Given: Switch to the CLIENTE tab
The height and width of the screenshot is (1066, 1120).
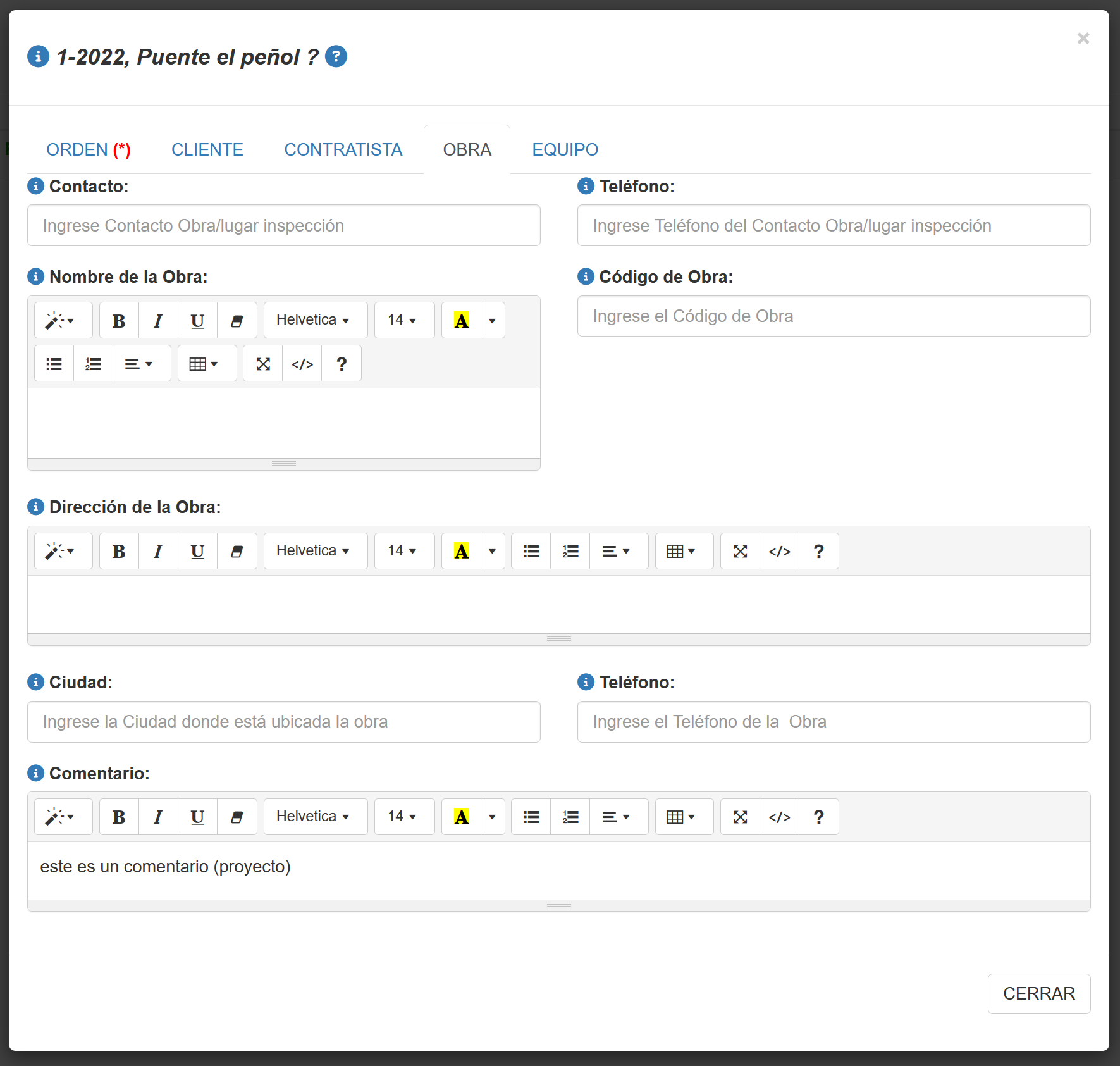Looking at the screenshot, I should coord(207,150).
